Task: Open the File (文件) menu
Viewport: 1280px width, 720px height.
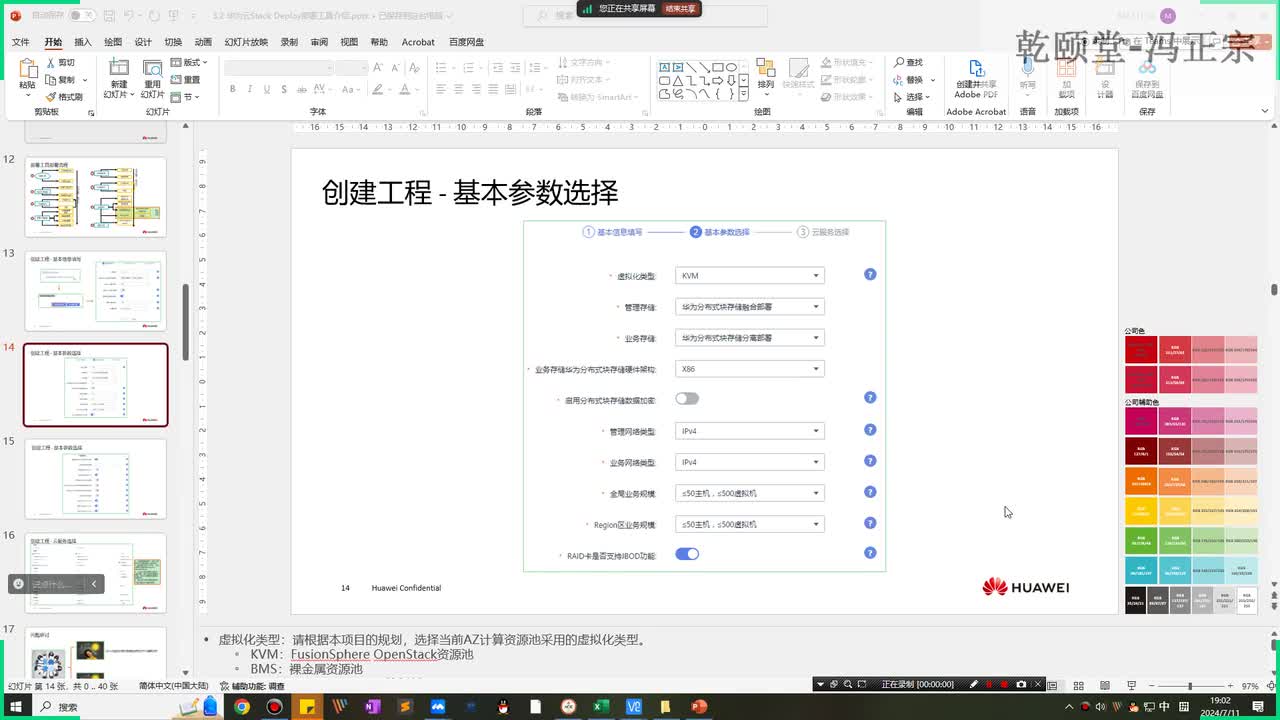Action: (20, 42)
